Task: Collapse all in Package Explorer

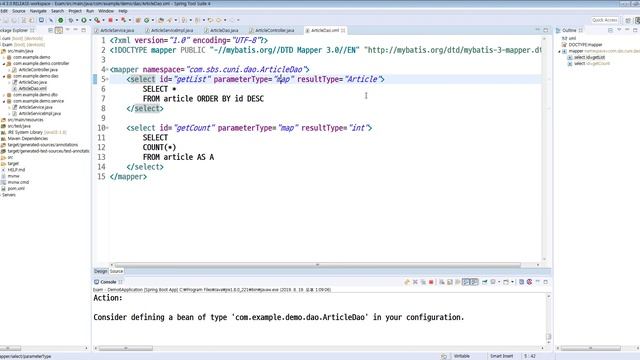Action: tap(51, 30)
